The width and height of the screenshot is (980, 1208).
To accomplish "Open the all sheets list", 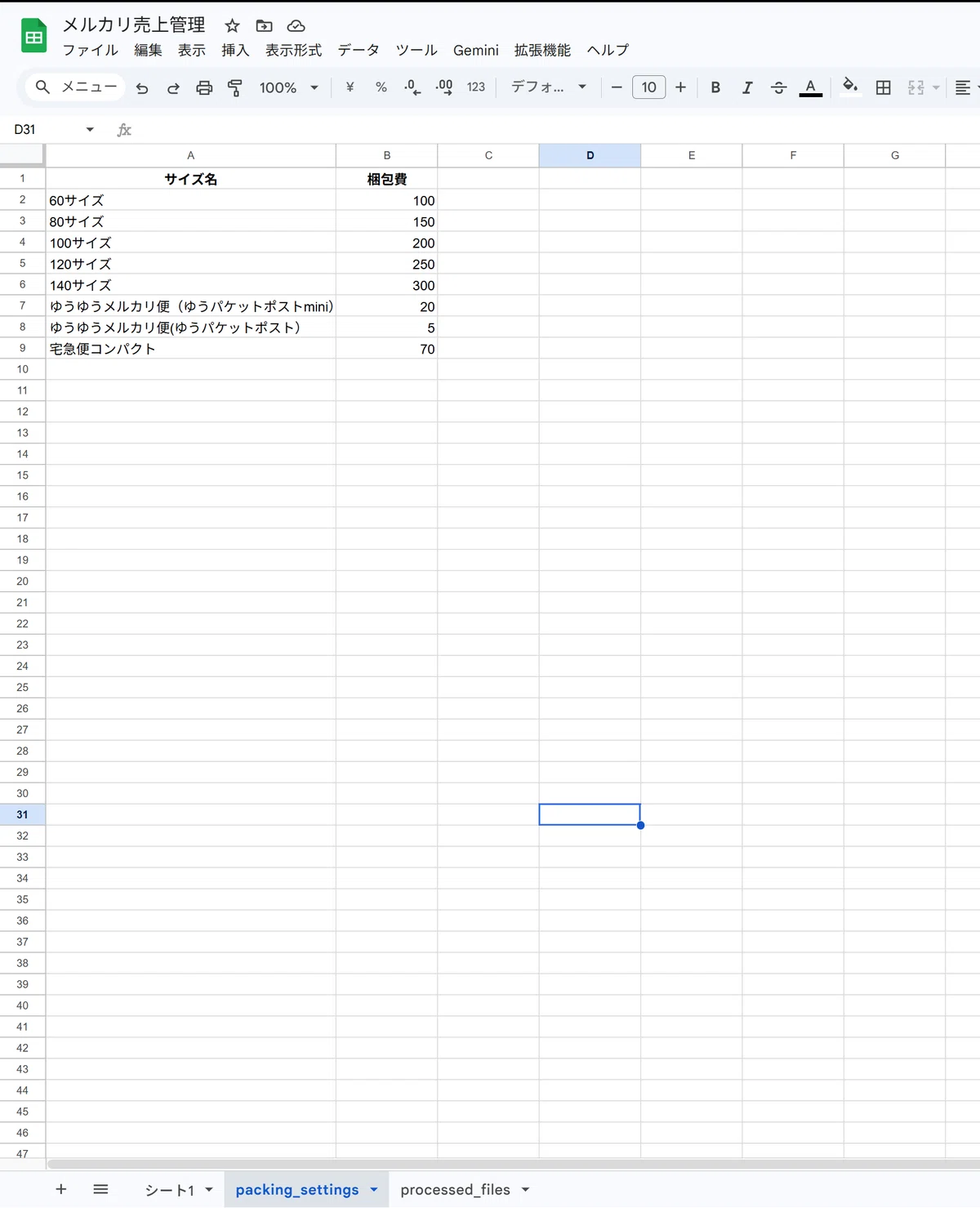I will click(x=100, y=1189).
